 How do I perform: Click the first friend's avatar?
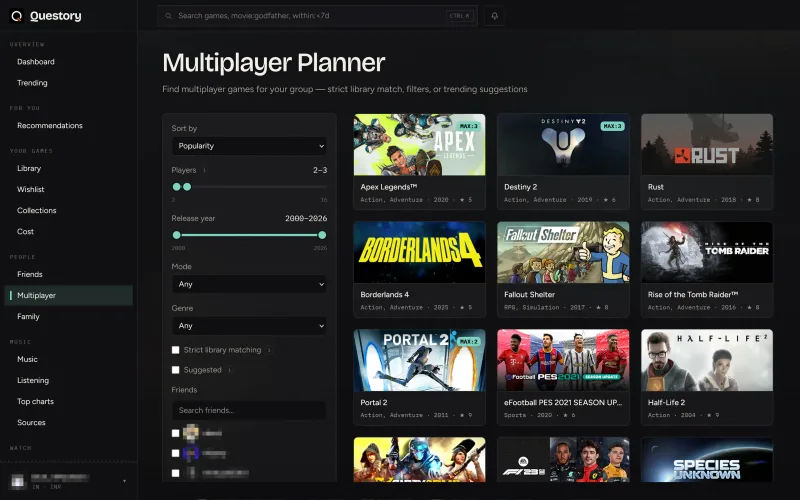pyautogui.click(x=191, y=433)
